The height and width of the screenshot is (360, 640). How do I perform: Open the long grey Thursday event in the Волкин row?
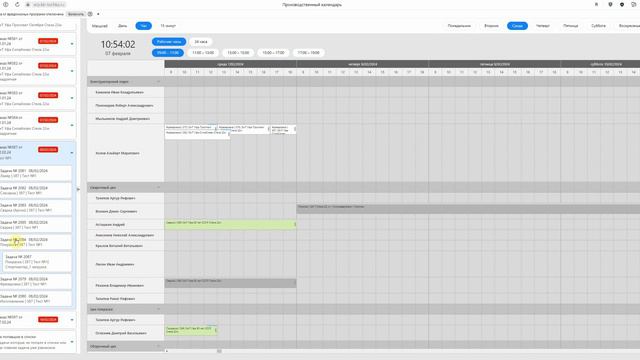click(468, 209)
